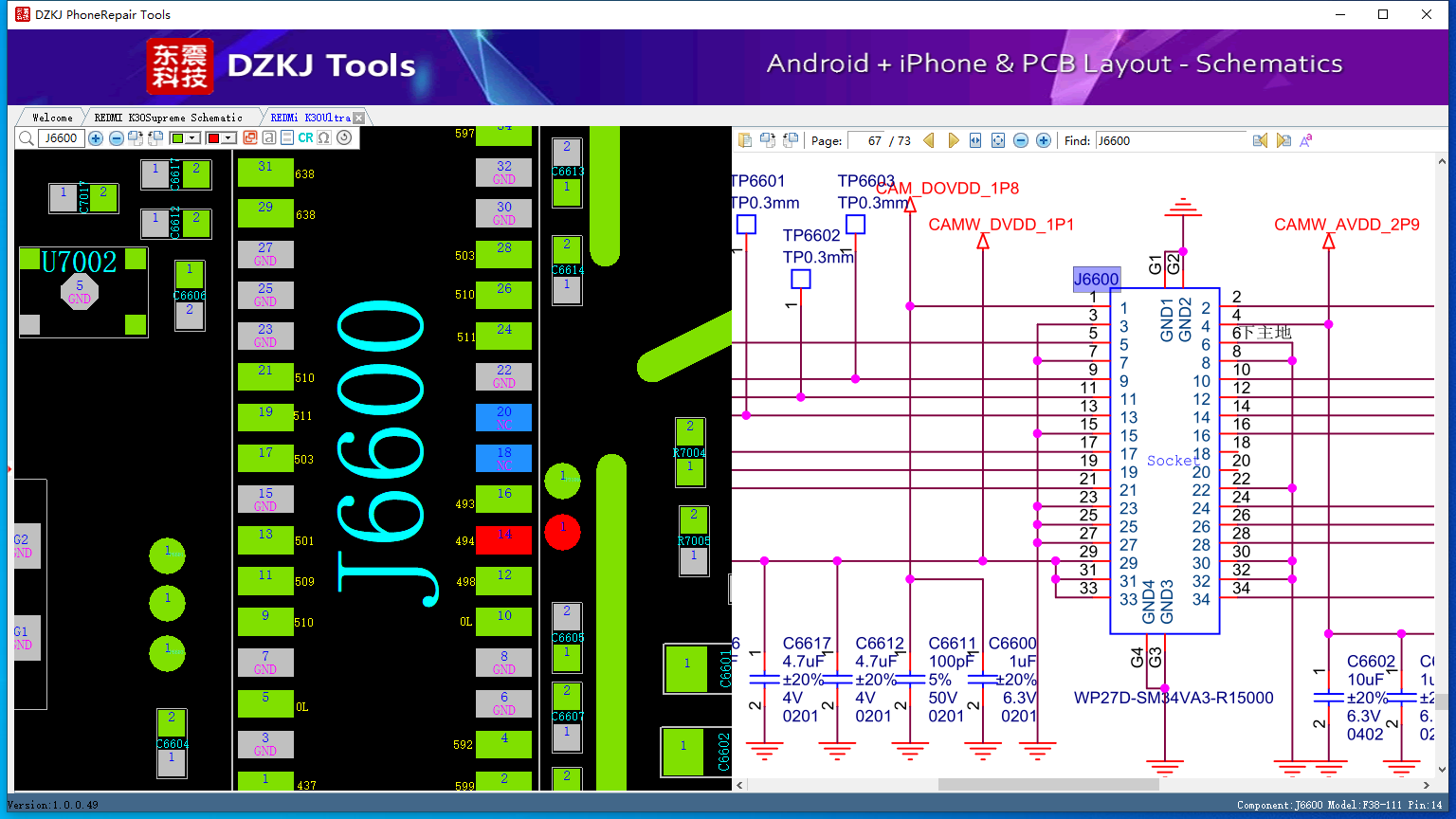Fit whole schematic page in view
The image size is (1456, 819).
[998, 140]
